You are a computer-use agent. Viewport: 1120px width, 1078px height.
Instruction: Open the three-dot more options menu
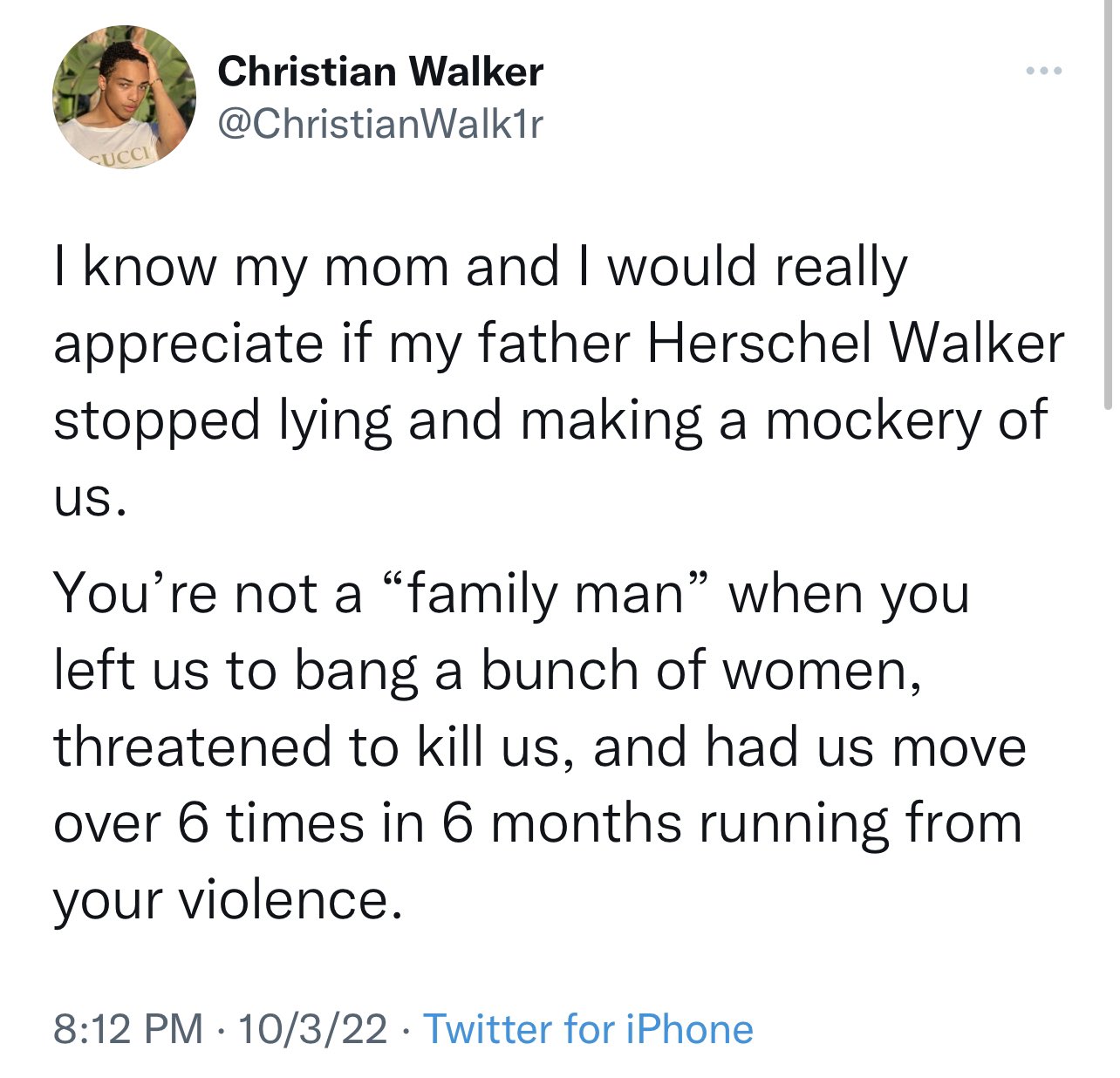point(1043,71)
